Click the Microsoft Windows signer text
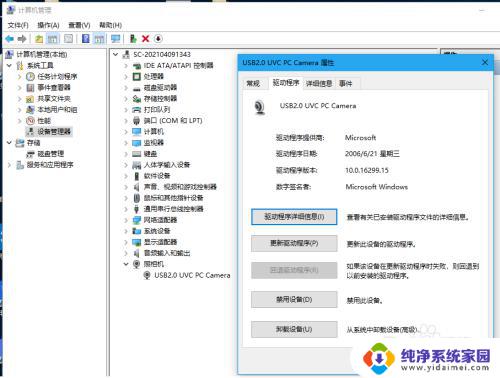The height and width of the screenshot is (378, 500). click(x=377, y=187)
